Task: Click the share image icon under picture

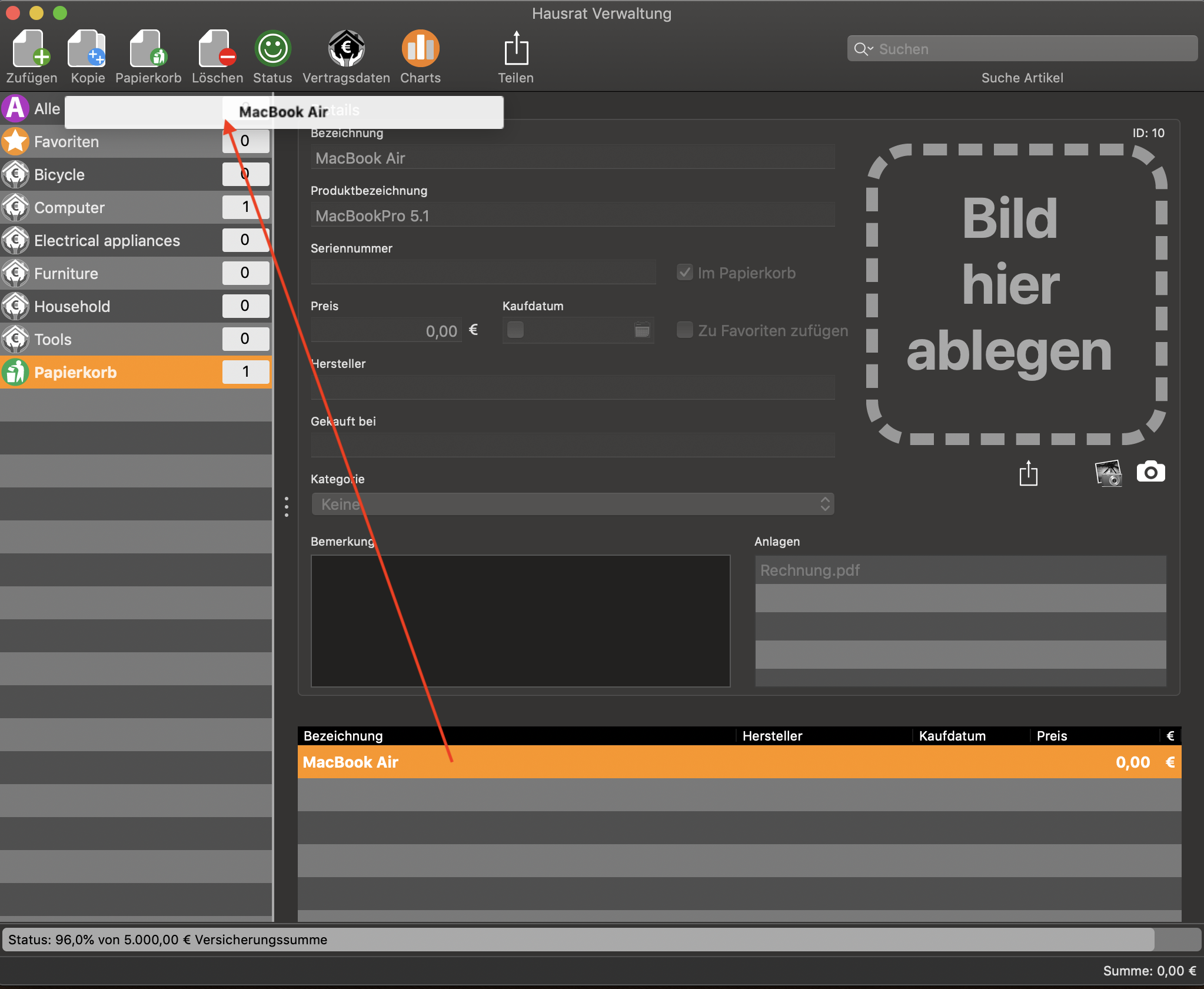Action: (1028, 473)
